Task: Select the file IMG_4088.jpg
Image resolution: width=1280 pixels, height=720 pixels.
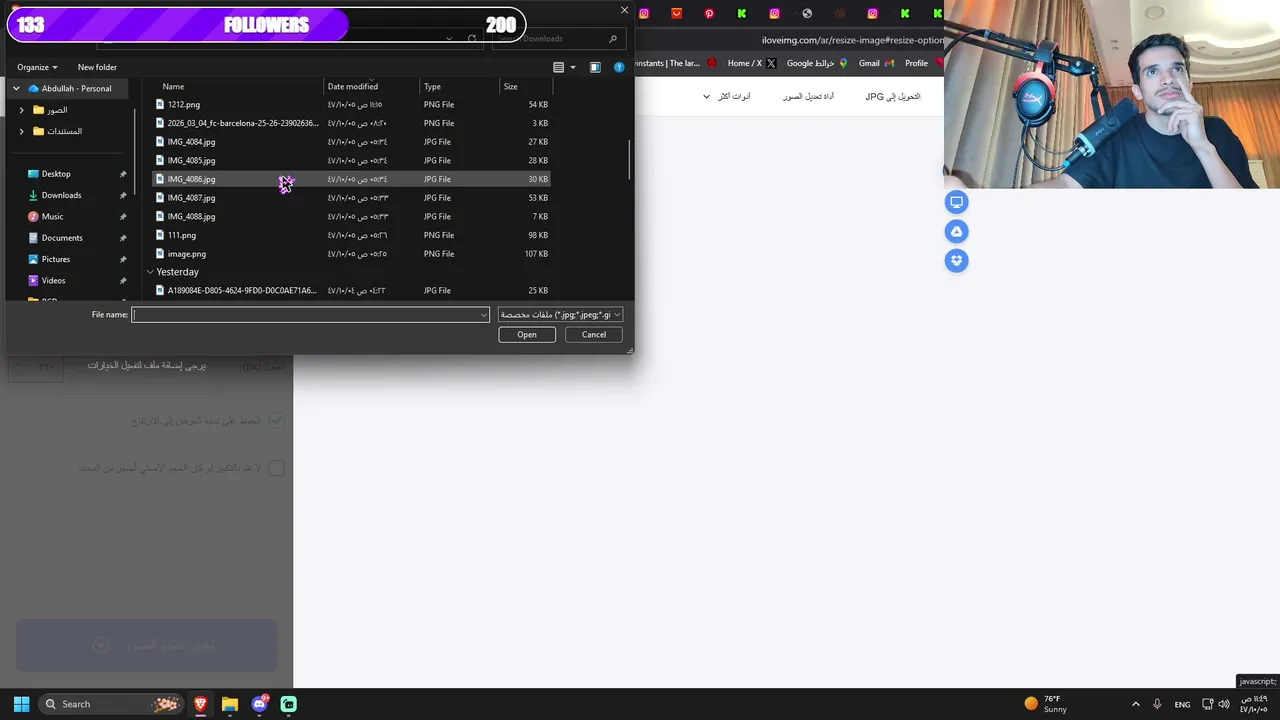Action: click(x=350, y=216)
